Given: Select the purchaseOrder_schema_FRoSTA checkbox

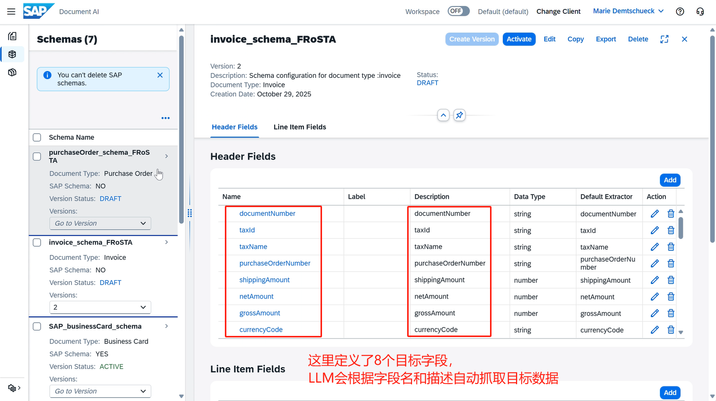Looking at the screenshot, I should [x=37, y=157].
